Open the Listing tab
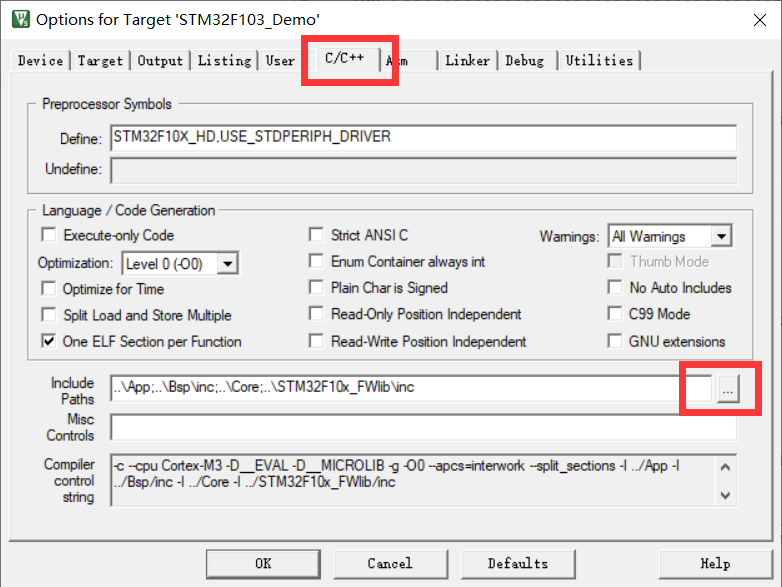Image resolution: width=782 pixels, height=587 pixels. (224, 61)
